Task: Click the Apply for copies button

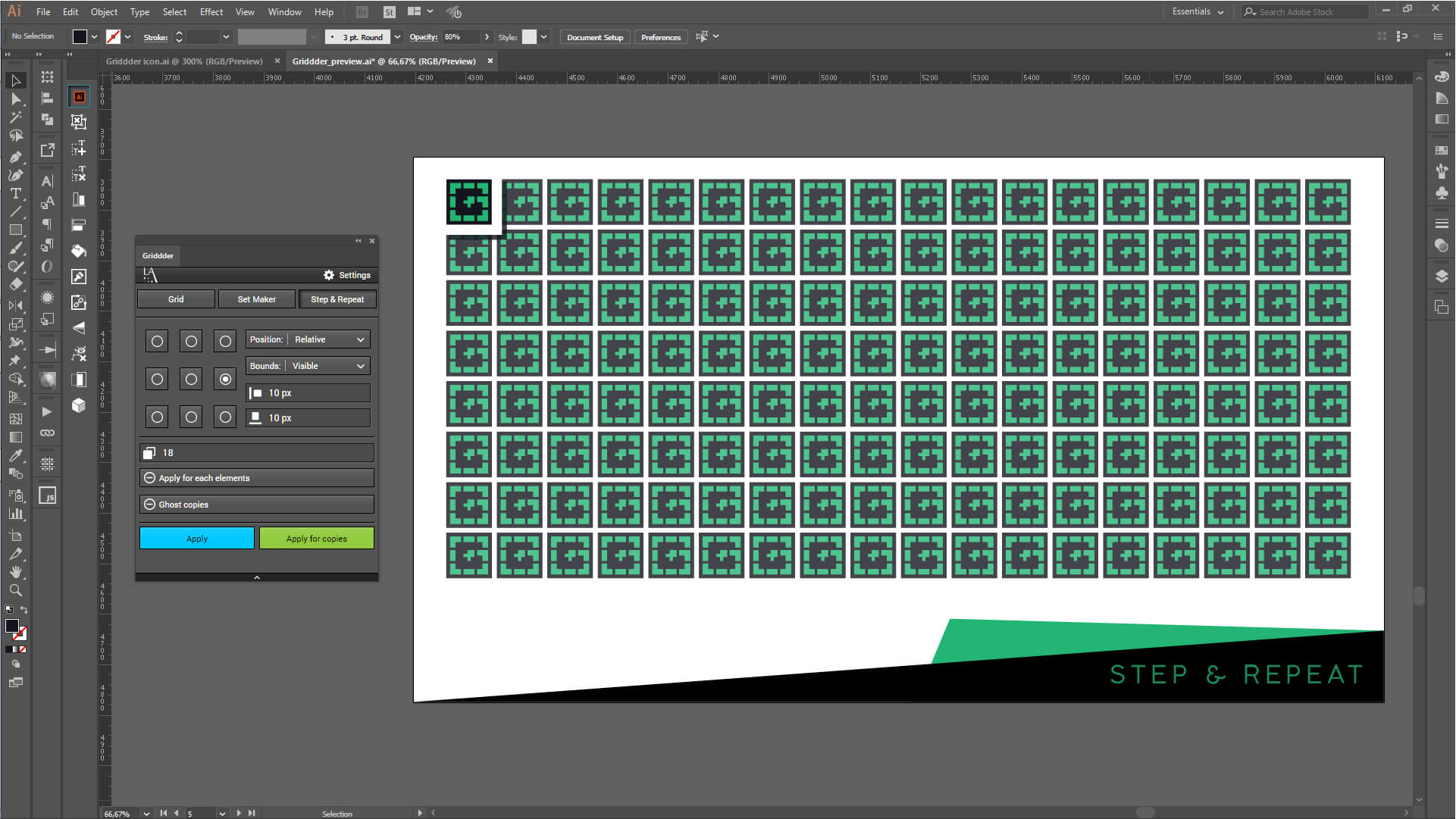Action: click(x=317, y=539)
